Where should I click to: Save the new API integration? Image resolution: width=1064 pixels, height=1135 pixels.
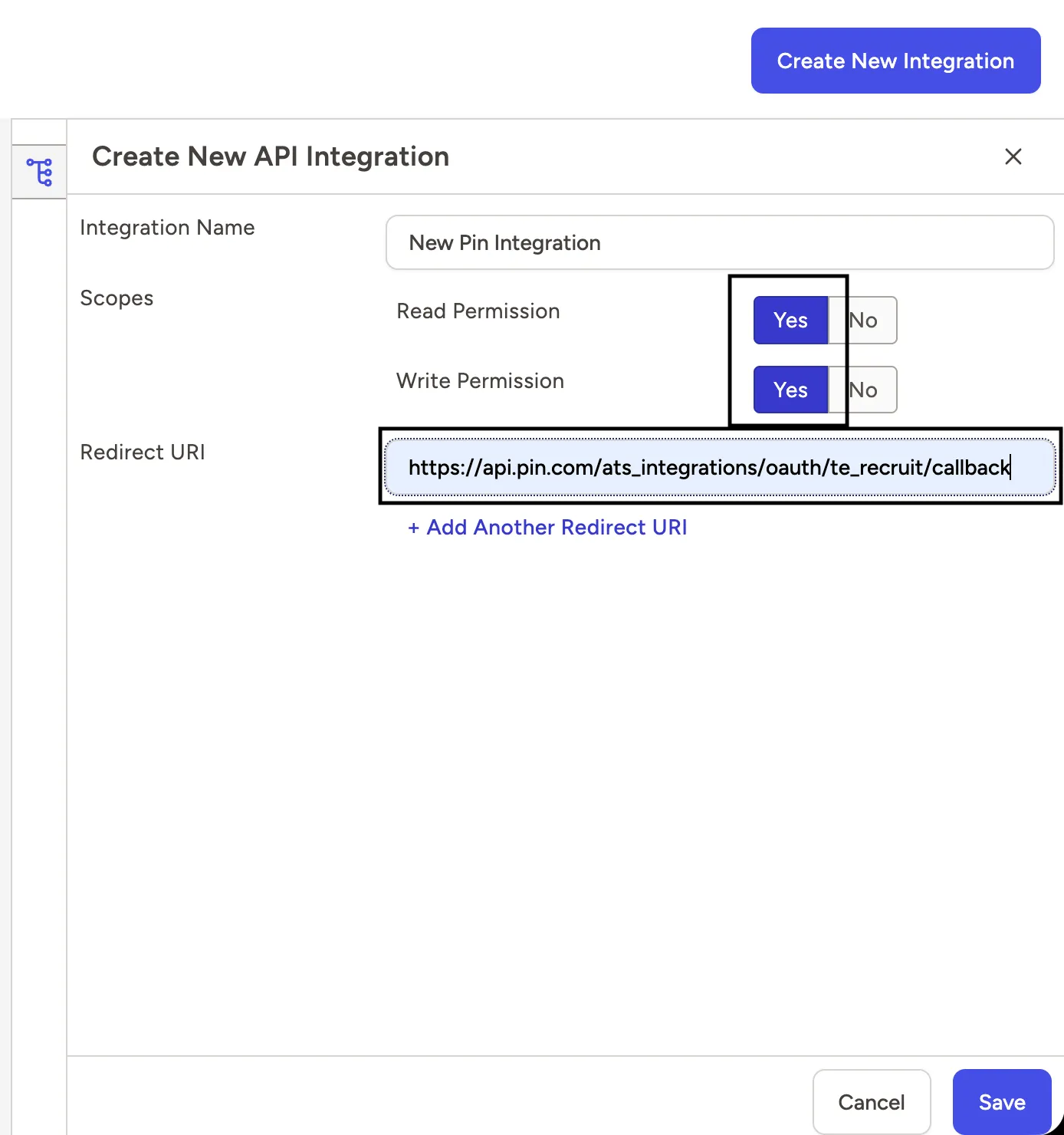click(x=1002, y=1102)
